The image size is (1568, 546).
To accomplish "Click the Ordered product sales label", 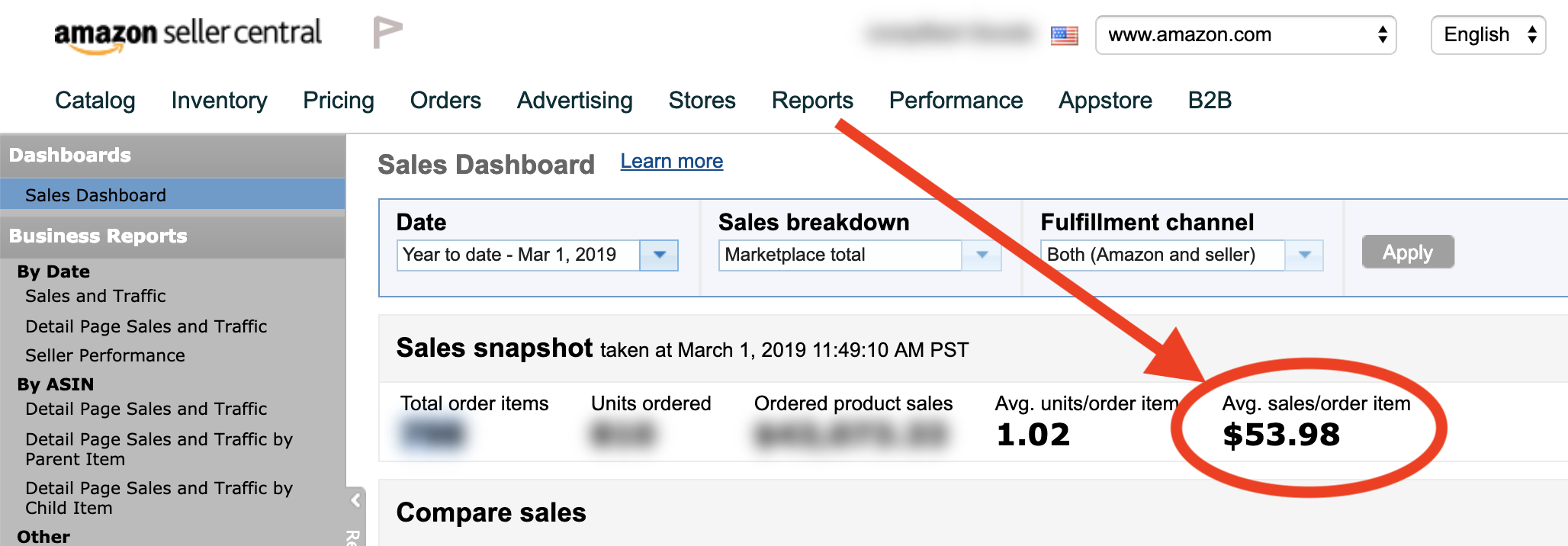I will click(853, 403).
